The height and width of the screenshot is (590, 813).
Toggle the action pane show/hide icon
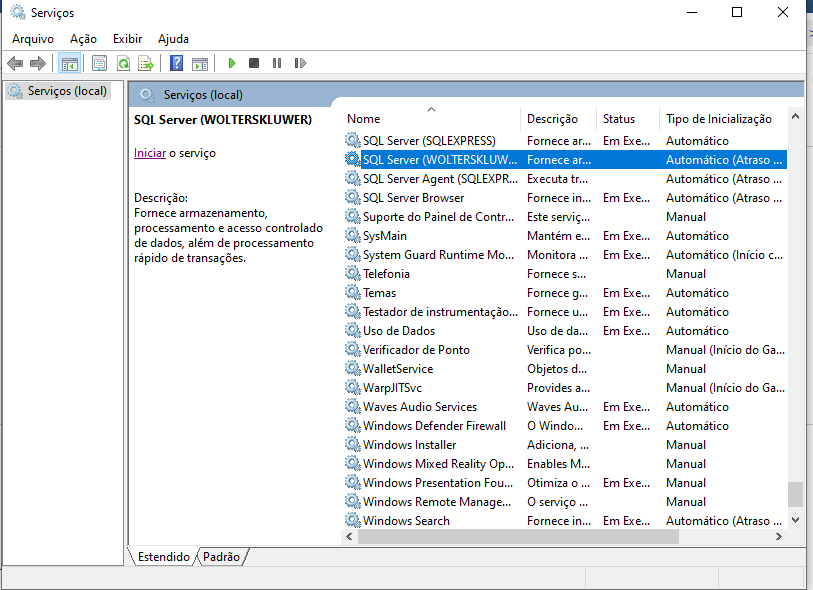(200, 63)
